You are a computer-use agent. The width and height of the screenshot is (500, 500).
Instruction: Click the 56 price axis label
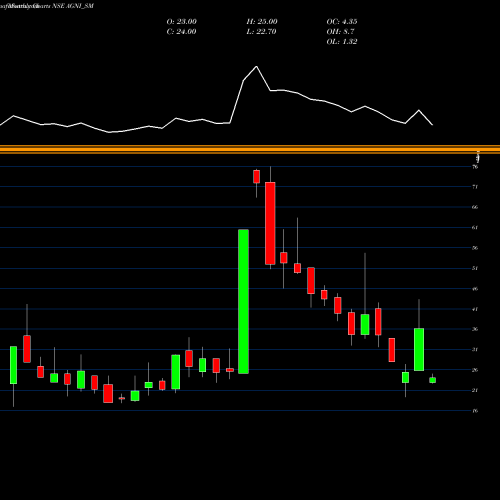coord(475,248)
